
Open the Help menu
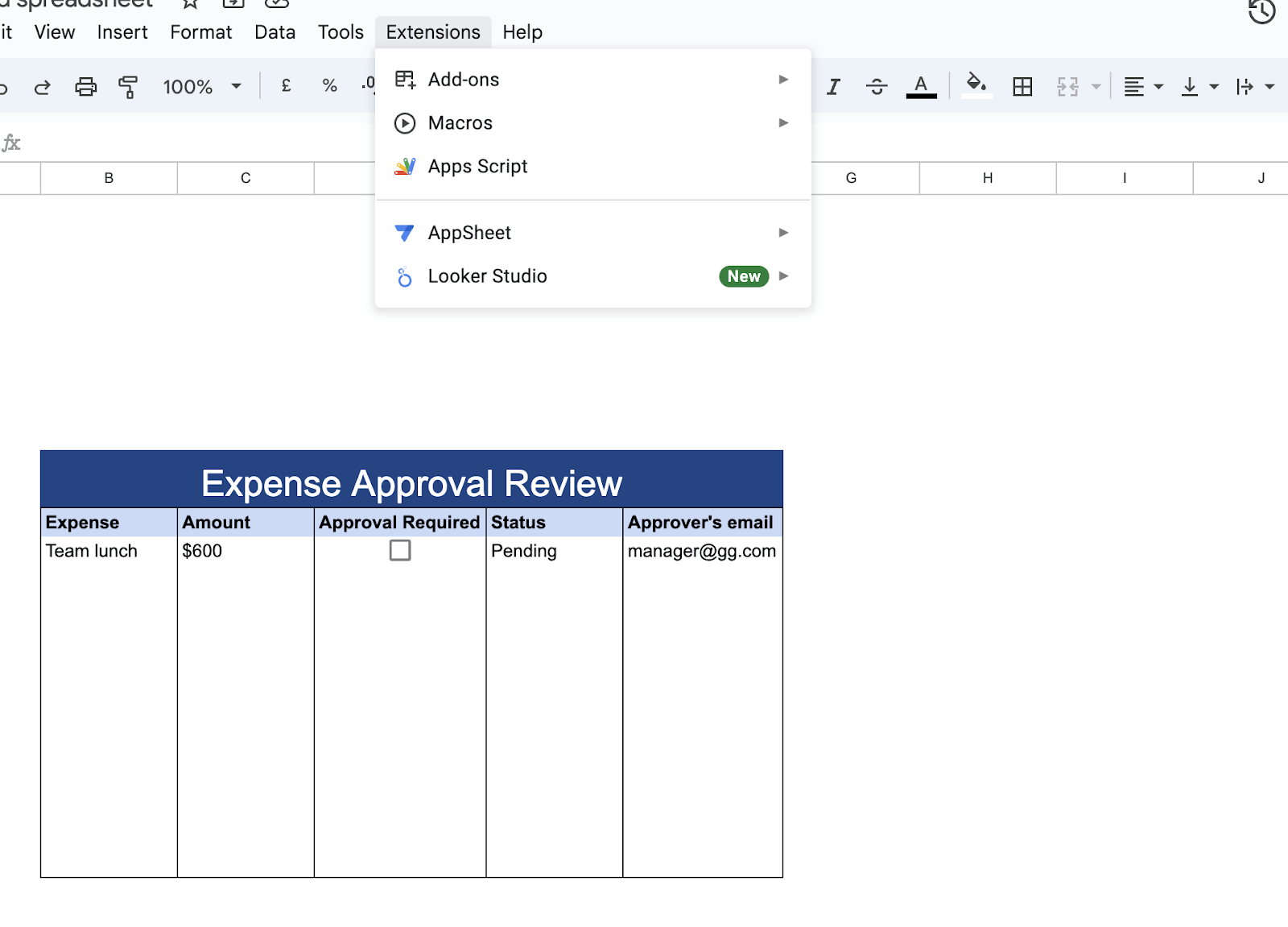click(x=522, y=32)
